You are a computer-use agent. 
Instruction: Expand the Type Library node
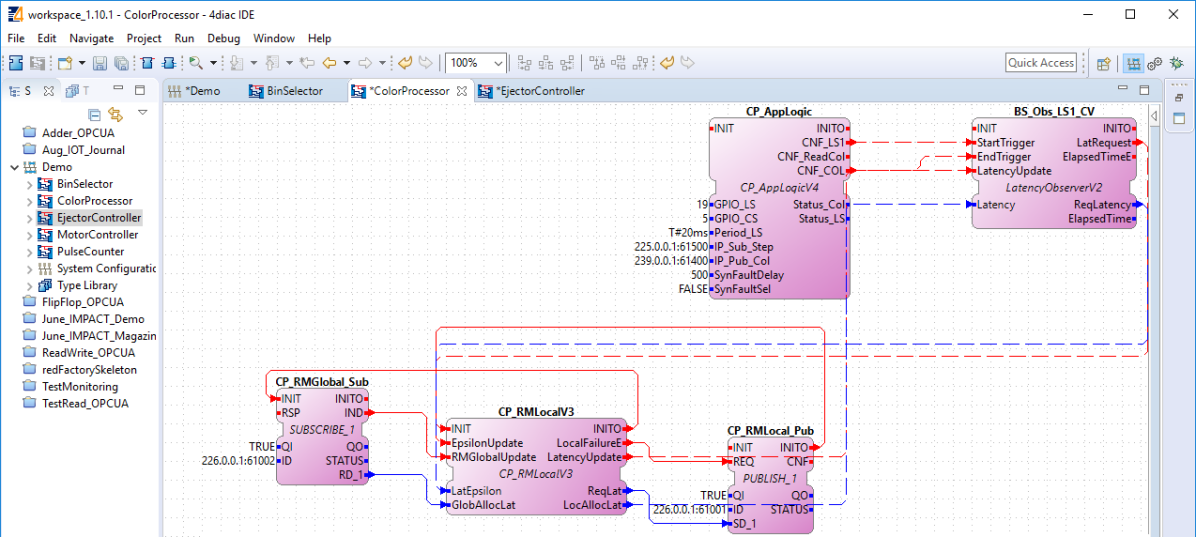[x=29, y=286]
